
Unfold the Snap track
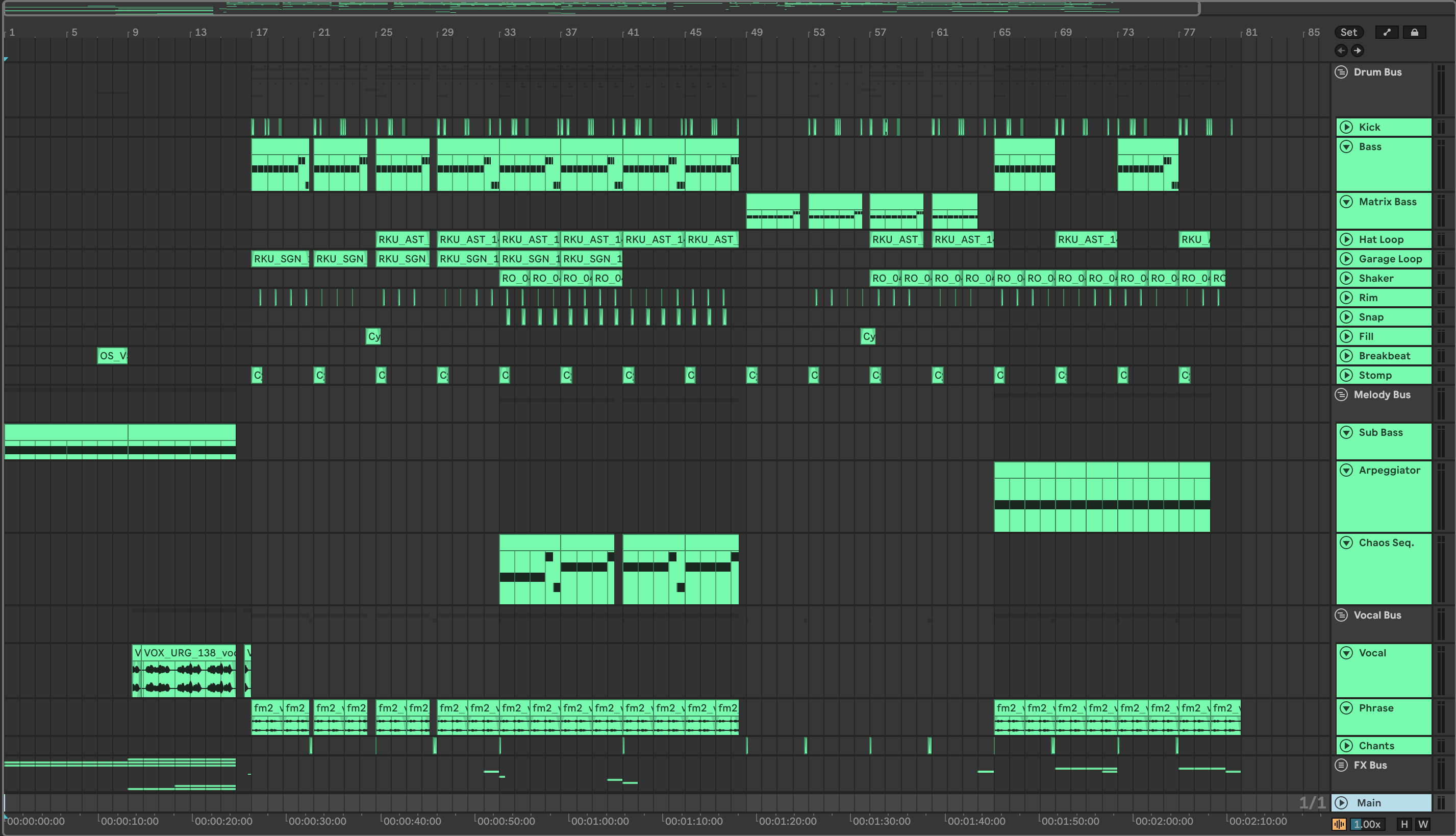click(1346, 317)
